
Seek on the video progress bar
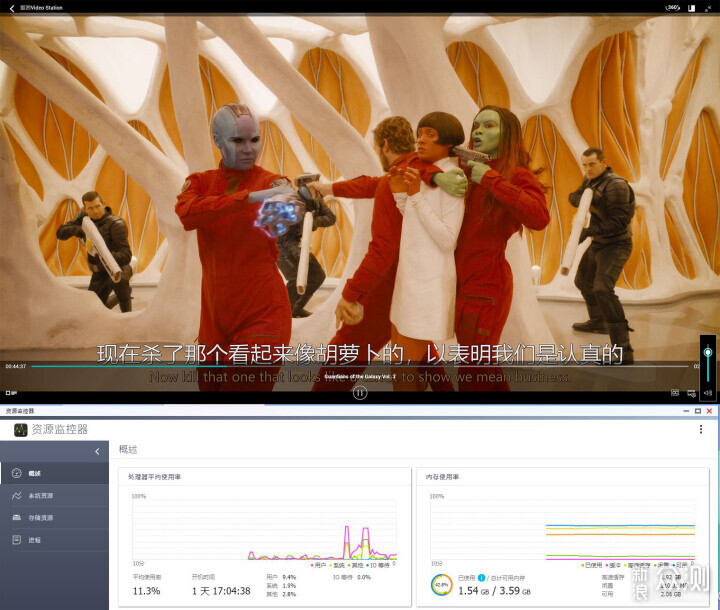tap(360, 366)
